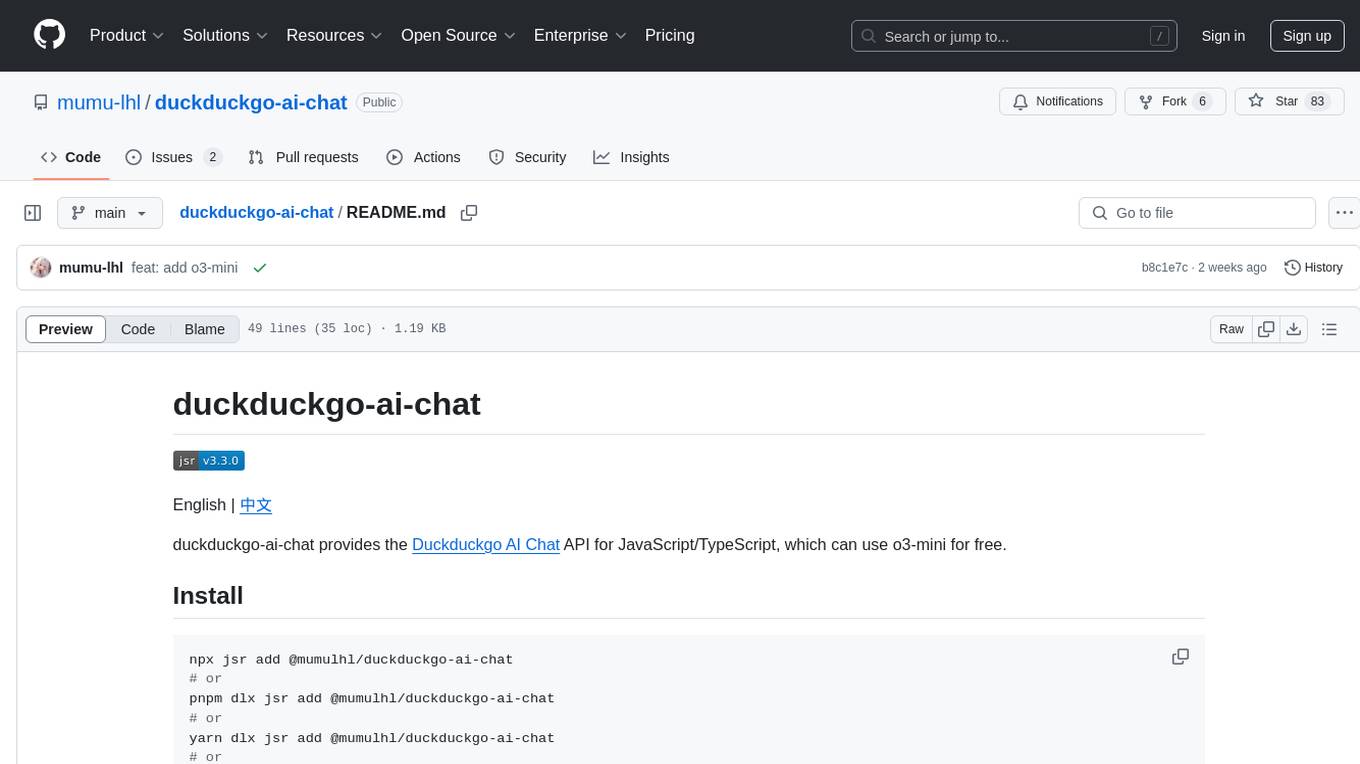The width and height of the screenshot is (1360, 764).
Task: Copy the README.md file path
Action: (468, 213)
